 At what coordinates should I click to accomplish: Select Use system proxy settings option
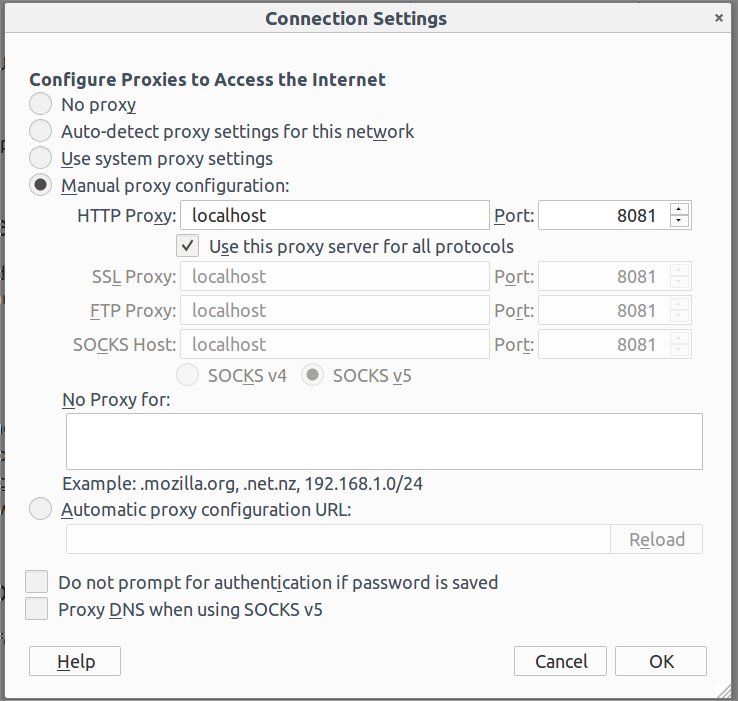[40, 158]
